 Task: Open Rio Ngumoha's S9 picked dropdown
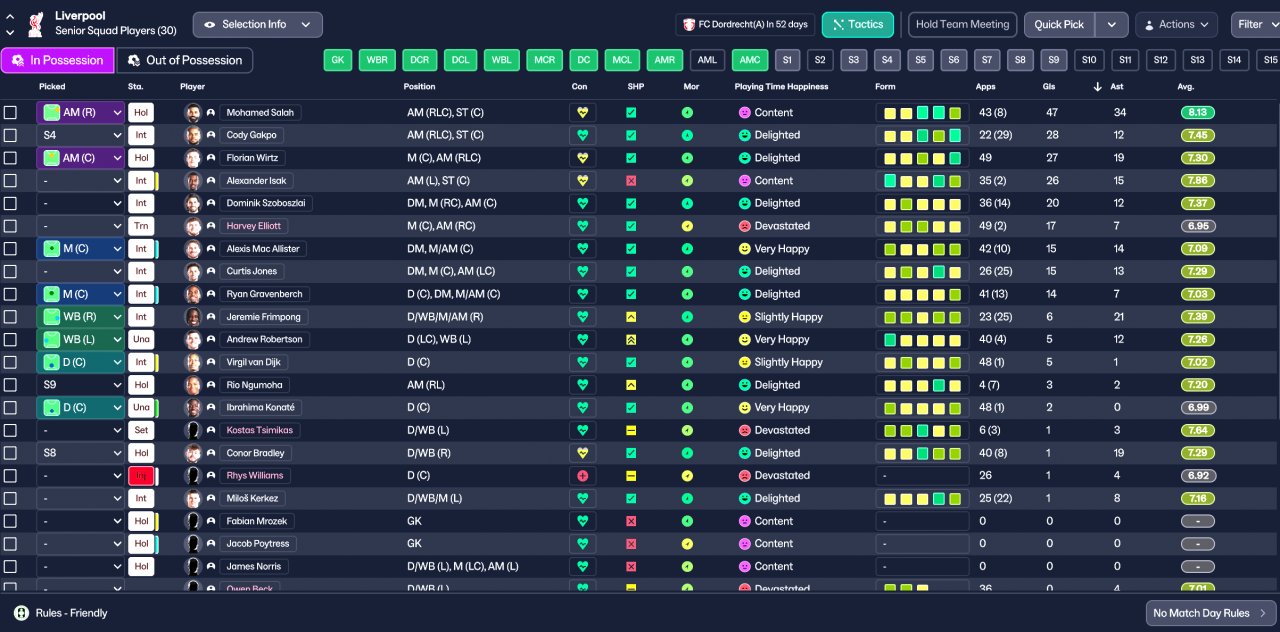point(80,385)
